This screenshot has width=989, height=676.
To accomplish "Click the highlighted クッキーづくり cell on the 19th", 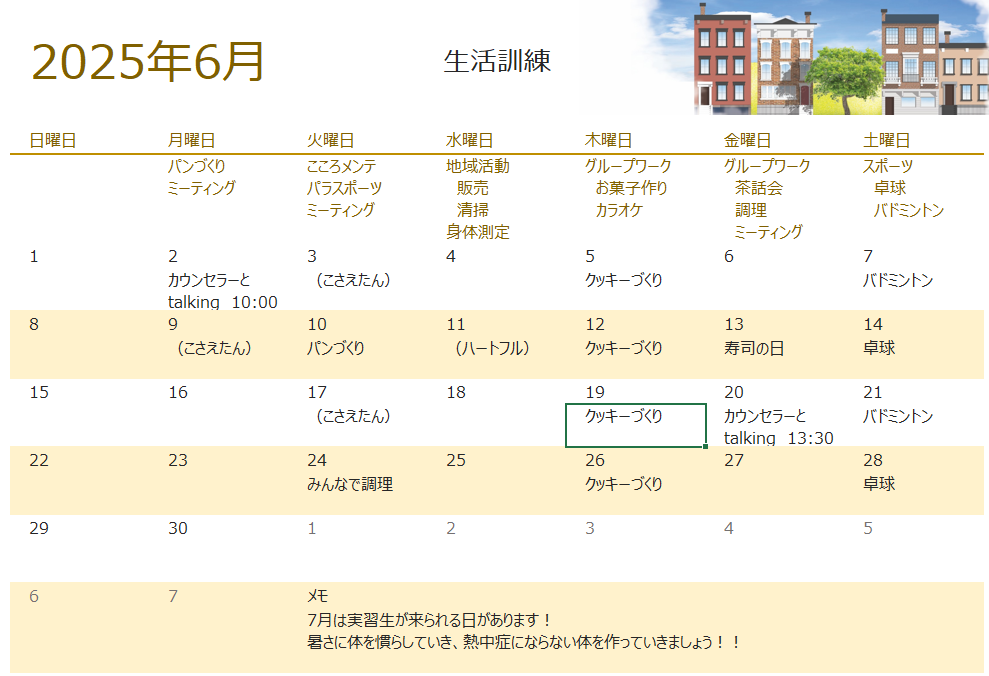I will pyautogui.click(x=635, y=425).
